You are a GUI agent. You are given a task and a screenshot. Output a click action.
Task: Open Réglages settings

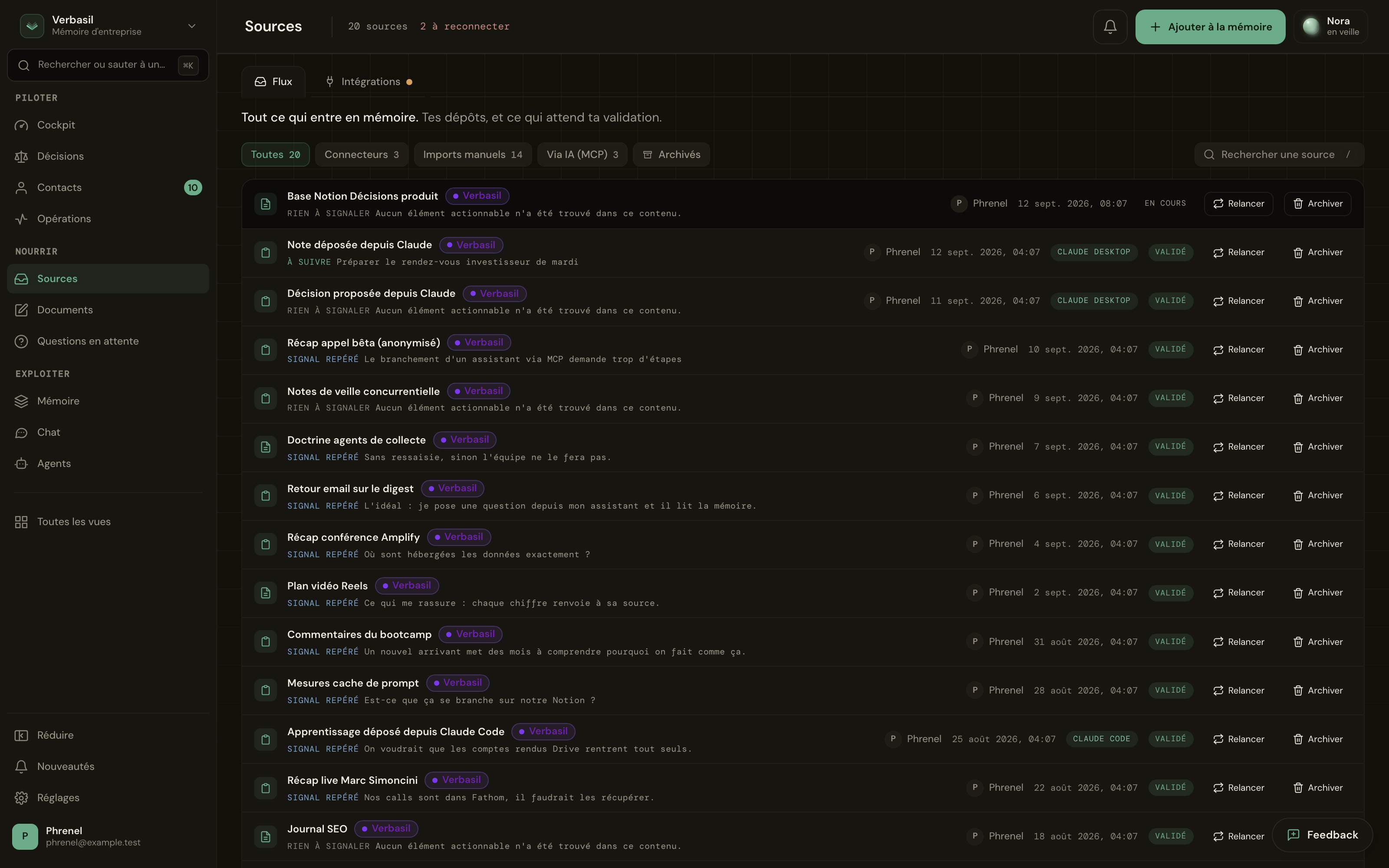coord(108,798)
